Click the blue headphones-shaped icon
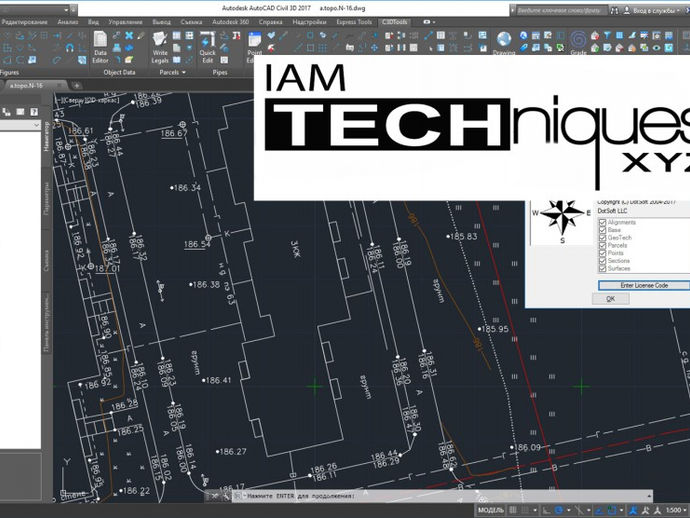The height and width of the screenshot is (518, 690). (x=70, y=48)
